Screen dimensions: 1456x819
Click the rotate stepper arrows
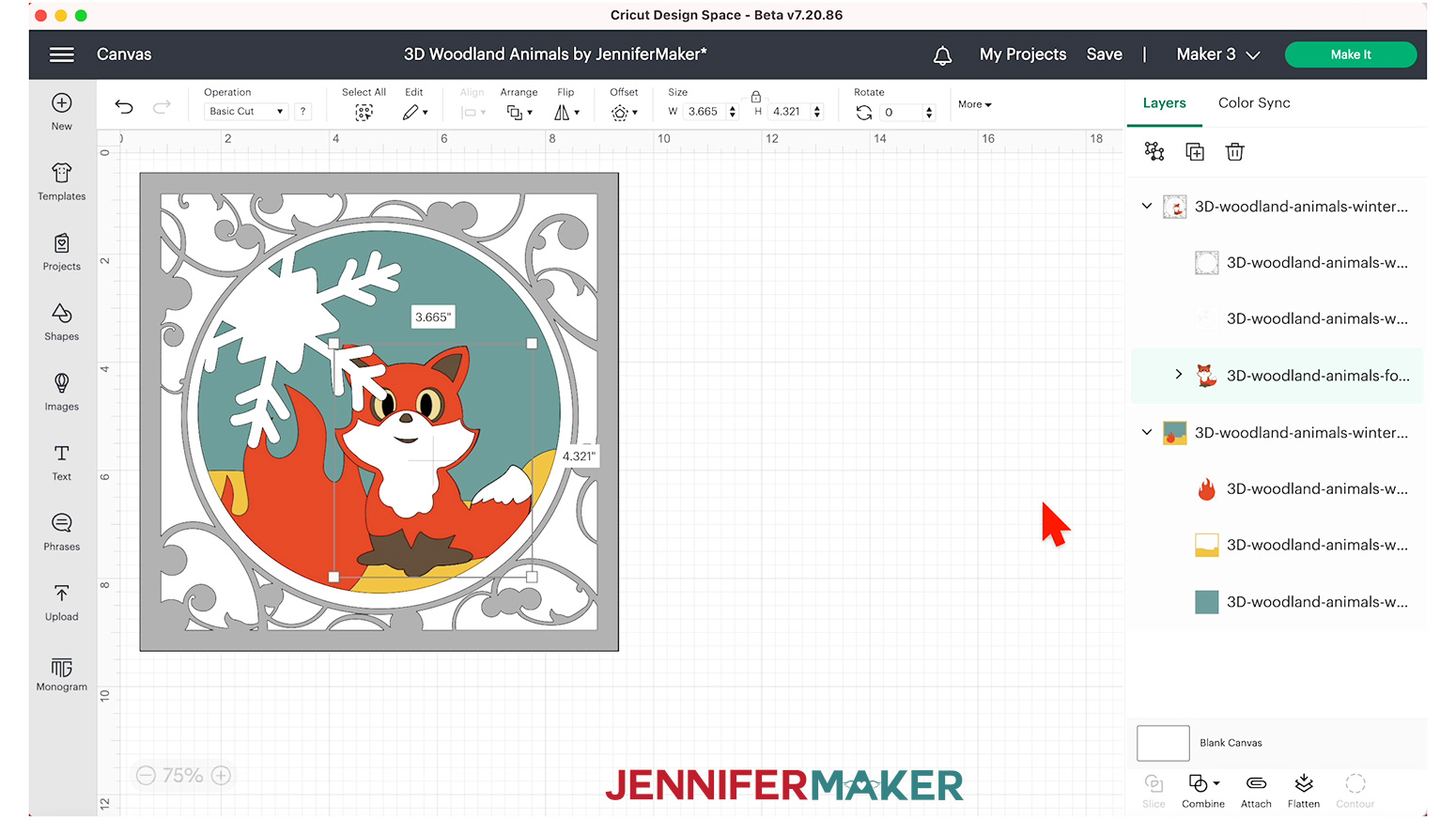pos(929,113)
